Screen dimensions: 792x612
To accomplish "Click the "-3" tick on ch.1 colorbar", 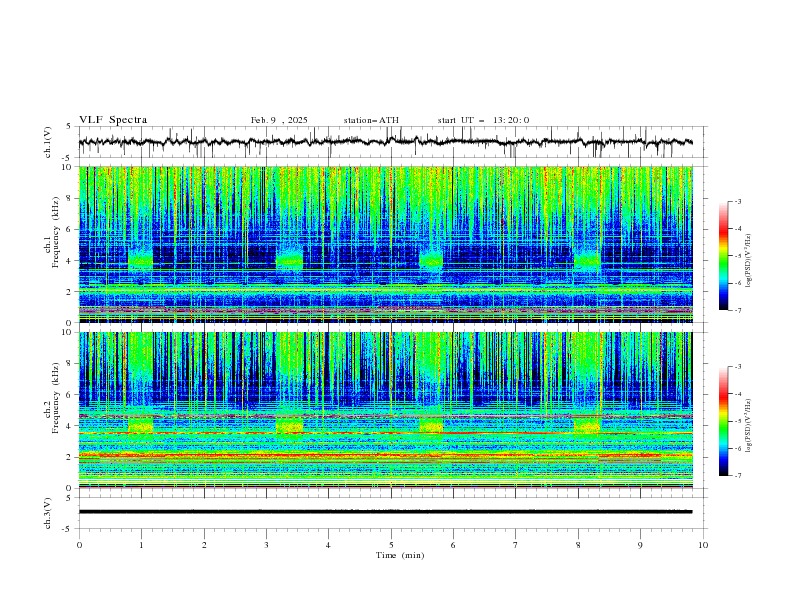I will click(x=737, y=201).
